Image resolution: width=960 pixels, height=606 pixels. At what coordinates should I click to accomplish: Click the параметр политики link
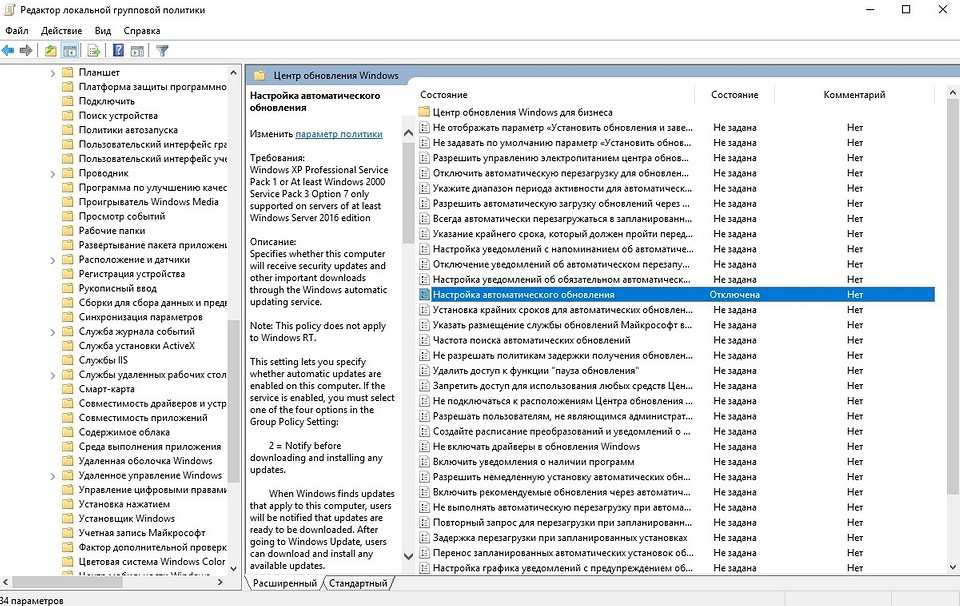coord(339,134)
